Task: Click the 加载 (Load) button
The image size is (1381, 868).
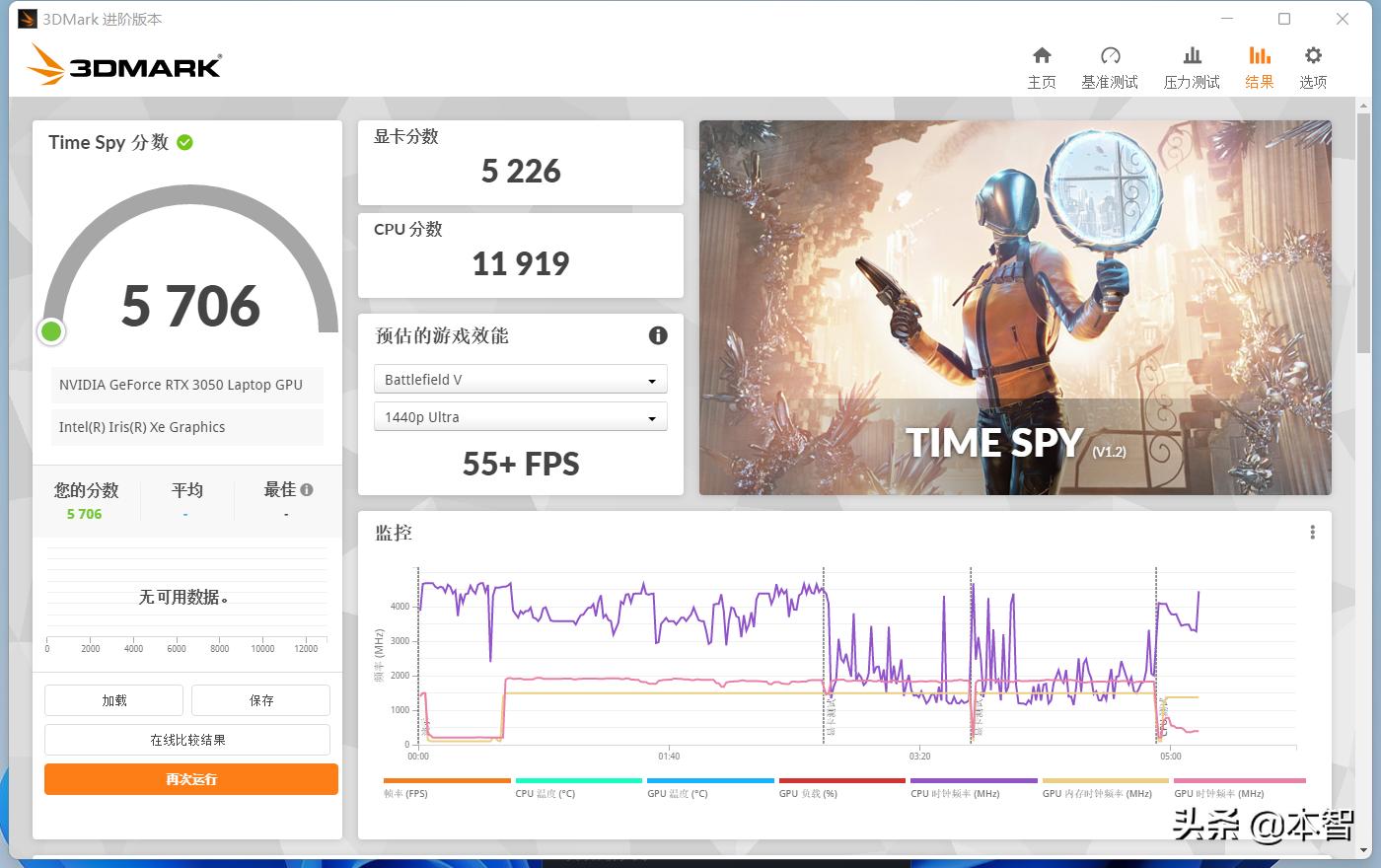Action: pos(113,700)
